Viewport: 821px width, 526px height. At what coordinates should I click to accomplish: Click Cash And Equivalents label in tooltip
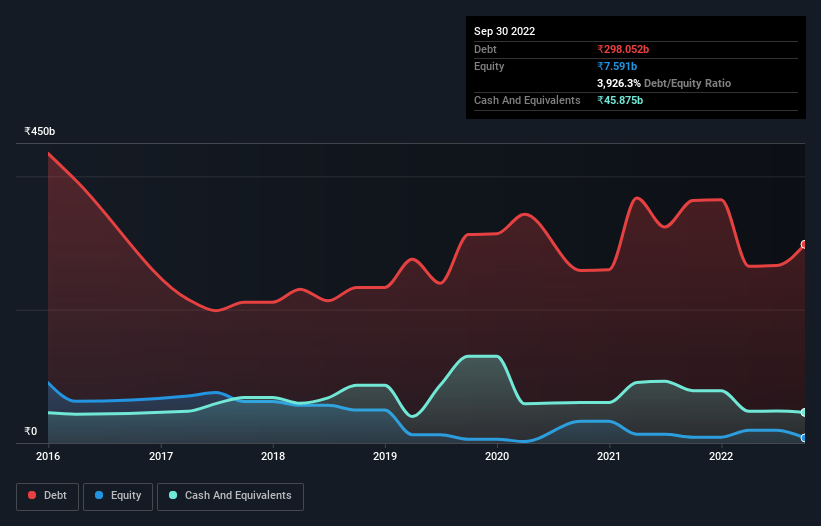(527, 100)
